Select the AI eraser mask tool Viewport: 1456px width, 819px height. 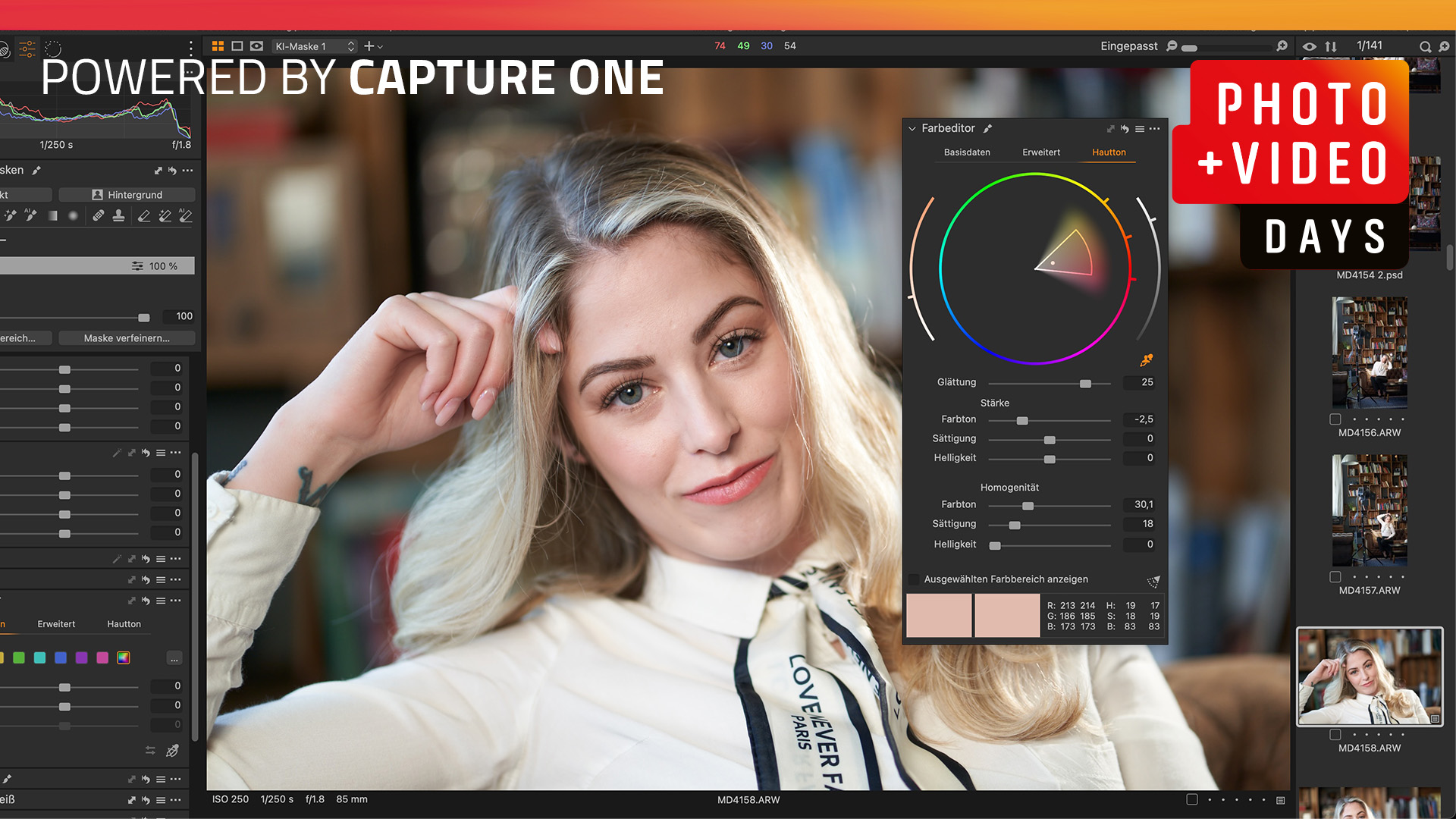pyautogui.click(x=186, y=216)
